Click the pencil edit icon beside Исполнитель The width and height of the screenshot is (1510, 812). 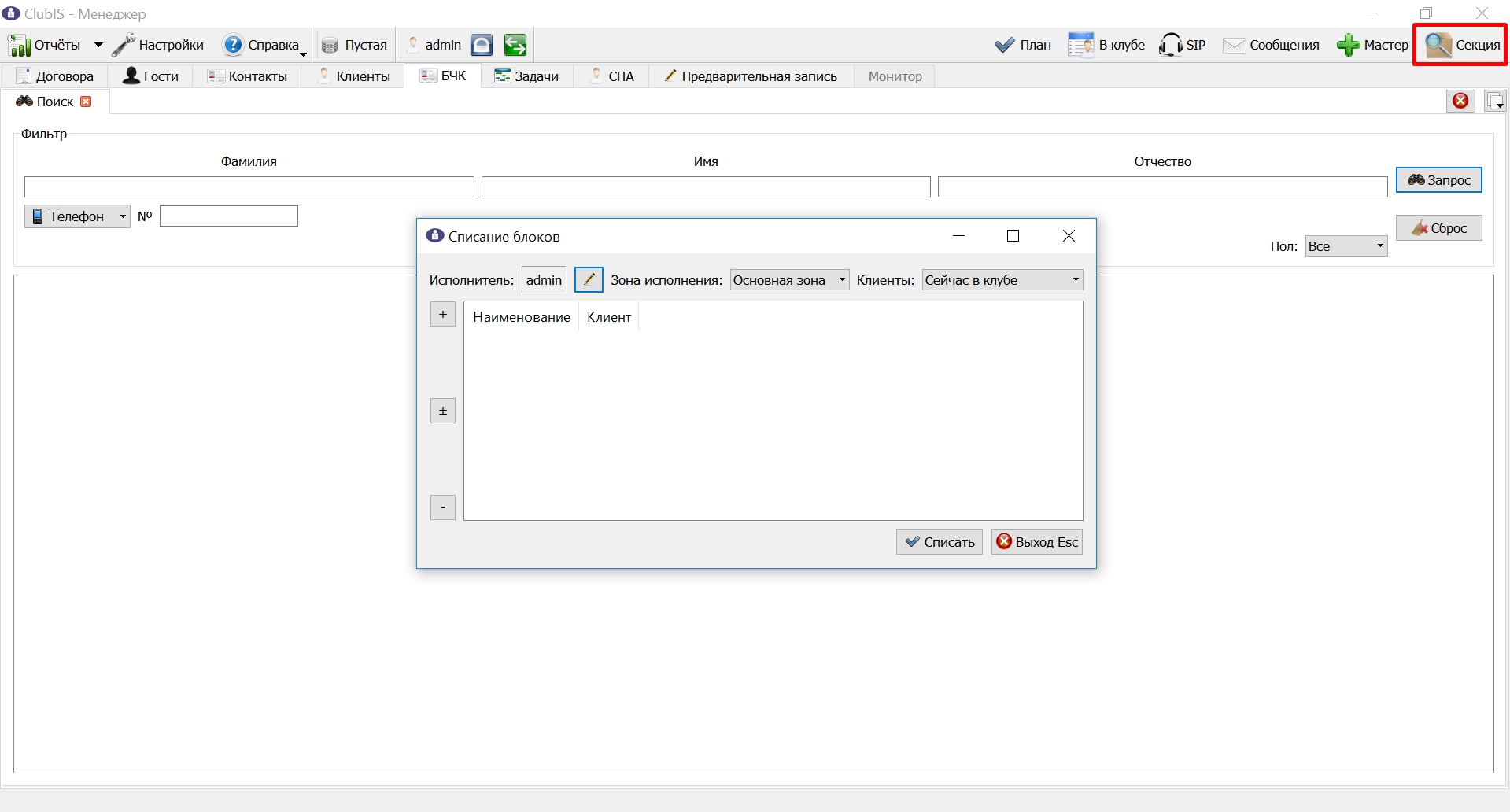coord(589,279)
